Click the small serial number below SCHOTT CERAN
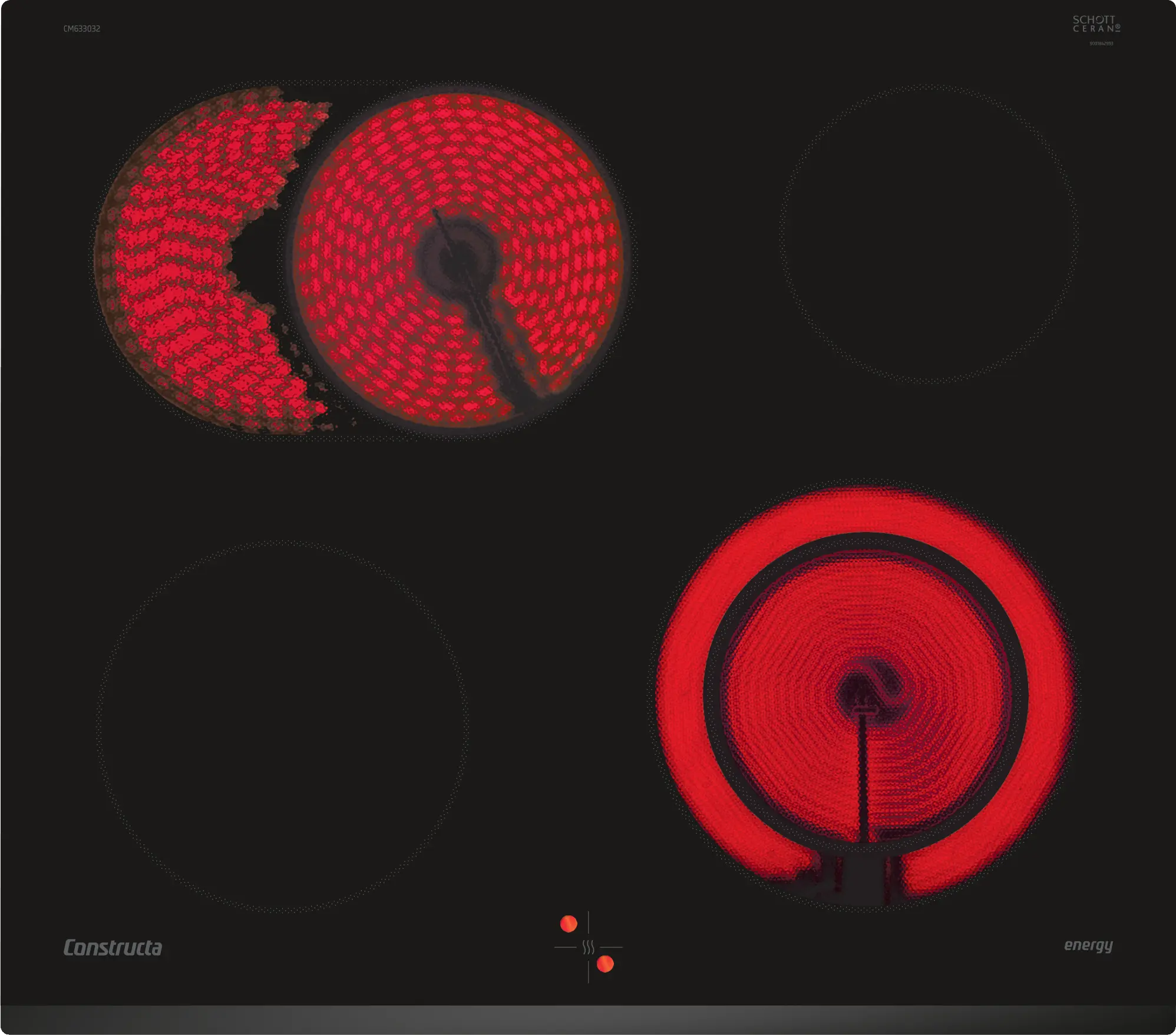The height and width of the screenshot is (1035, 1176). (x=1101, y=44)
